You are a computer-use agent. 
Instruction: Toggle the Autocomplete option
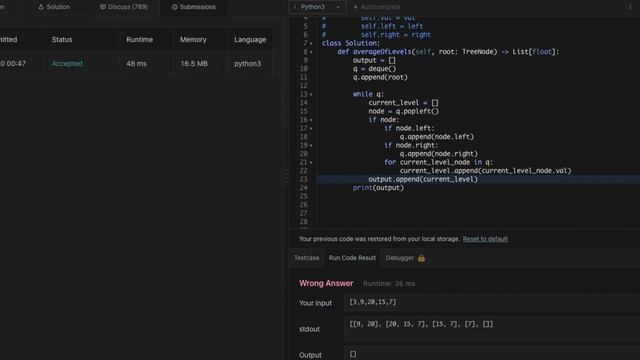[377, 7]
